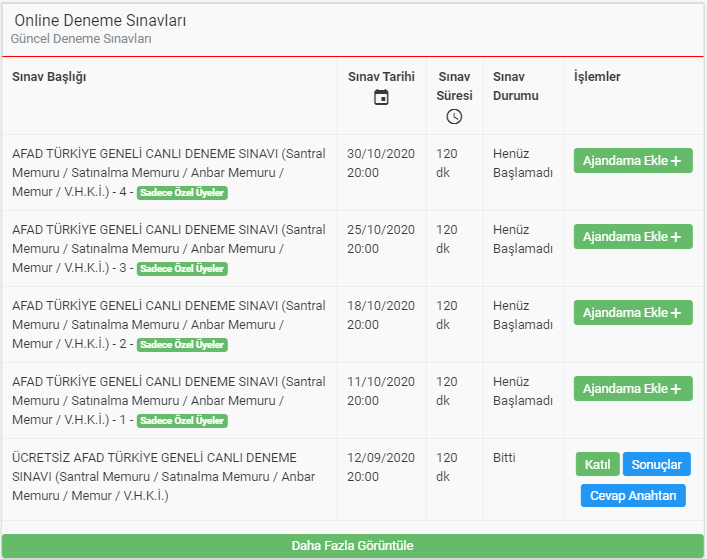Viewport: 707px width, 559px height.
Task: Select the ÜCRETSİZ AFAD deneme sınavı title
Action: [164, 477]
